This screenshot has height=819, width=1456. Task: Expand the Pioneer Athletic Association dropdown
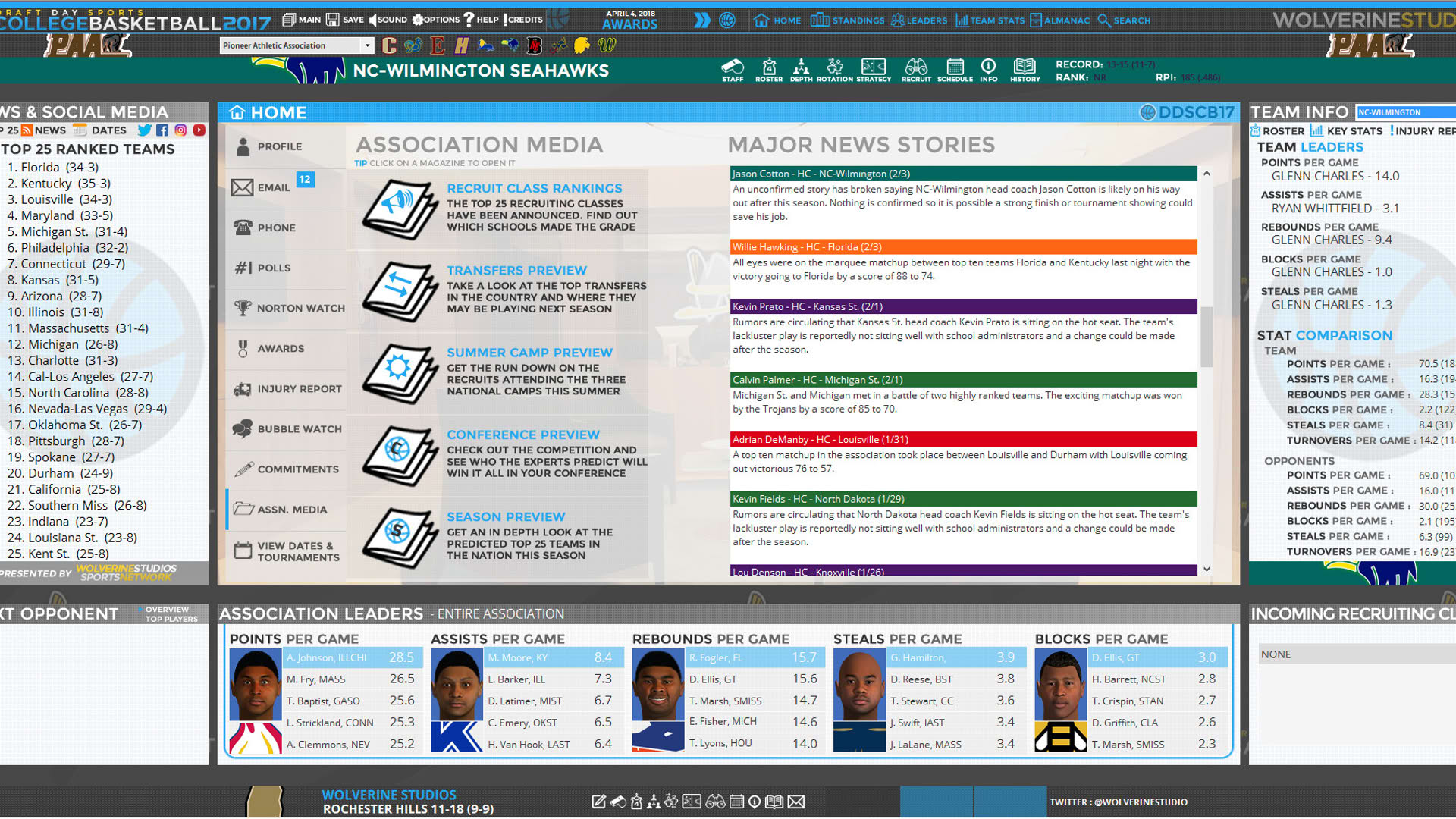point(367,45)
